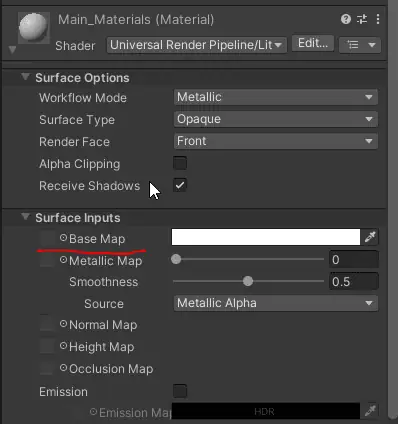Click the material preview sphere thumbnail

[x=34, y=28]
